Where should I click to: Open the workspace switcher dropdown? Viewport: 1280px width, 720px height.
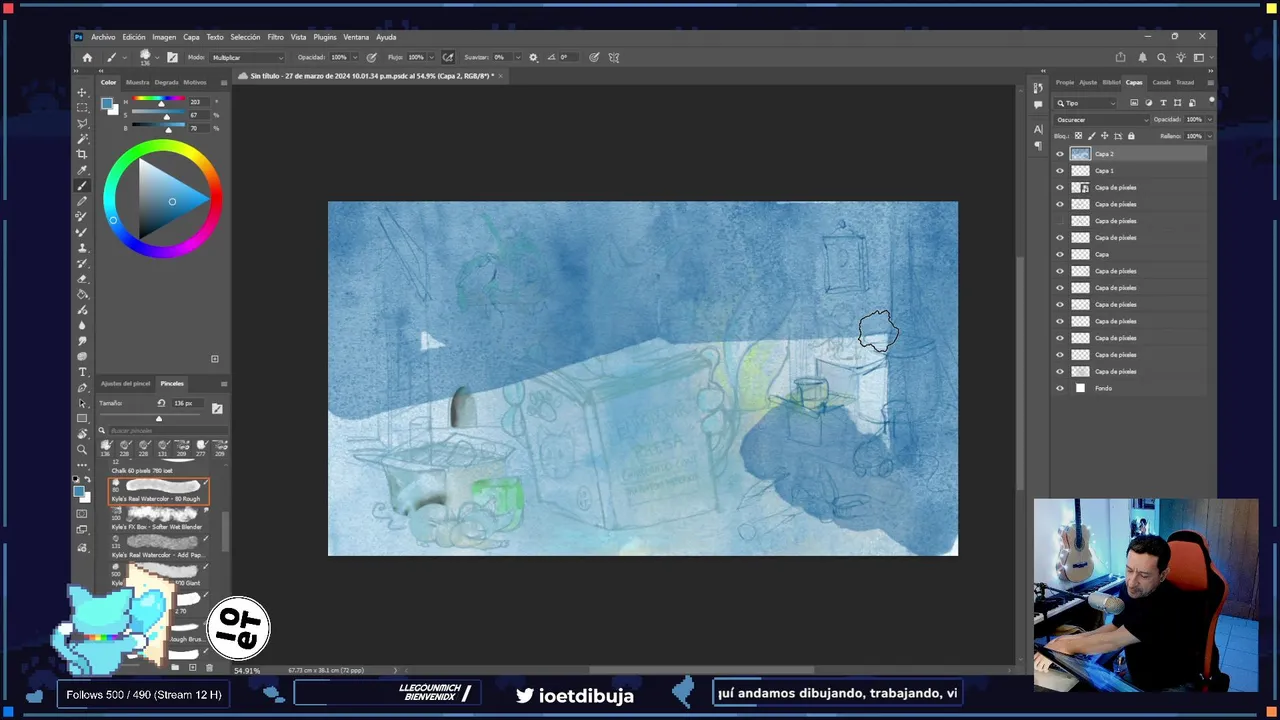click(x=1203, y=57)
